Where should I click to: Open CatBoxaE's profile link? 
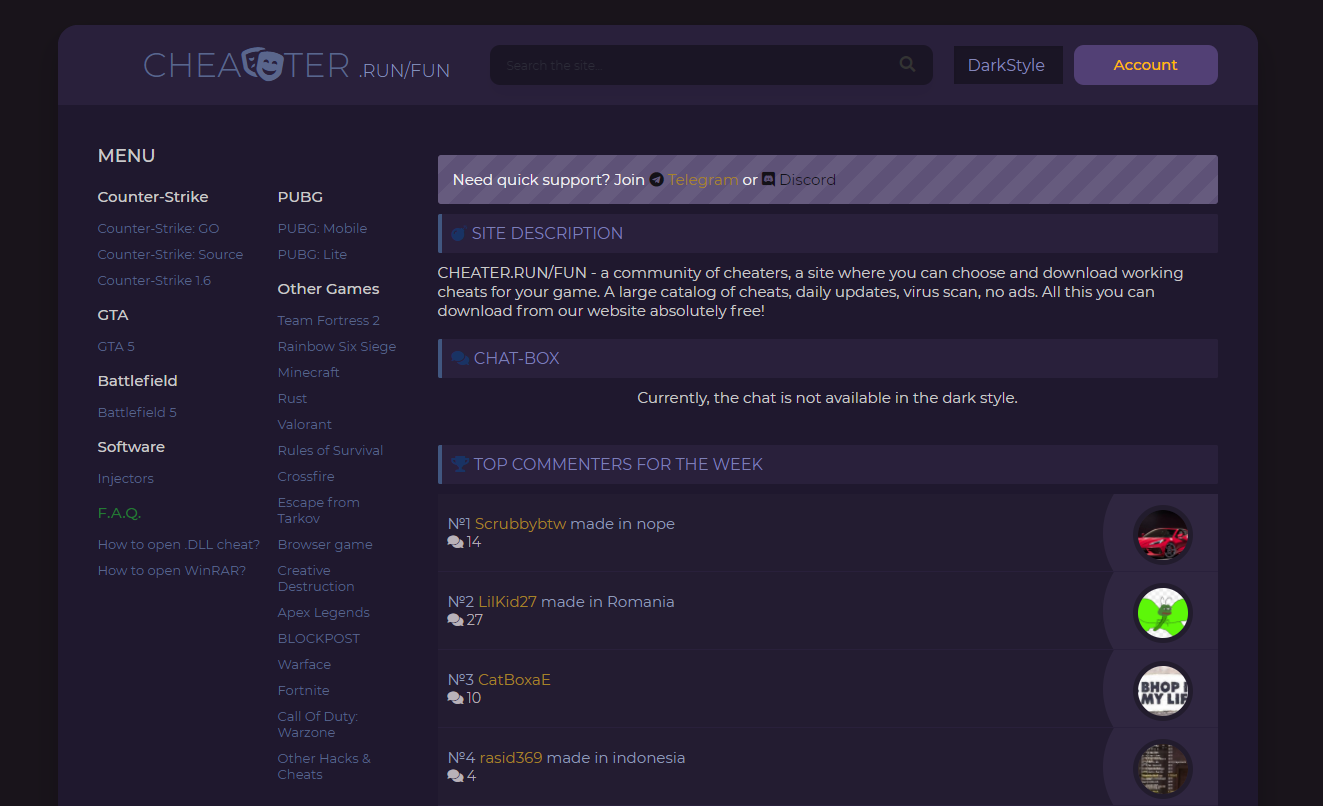[x=514, y=680]
